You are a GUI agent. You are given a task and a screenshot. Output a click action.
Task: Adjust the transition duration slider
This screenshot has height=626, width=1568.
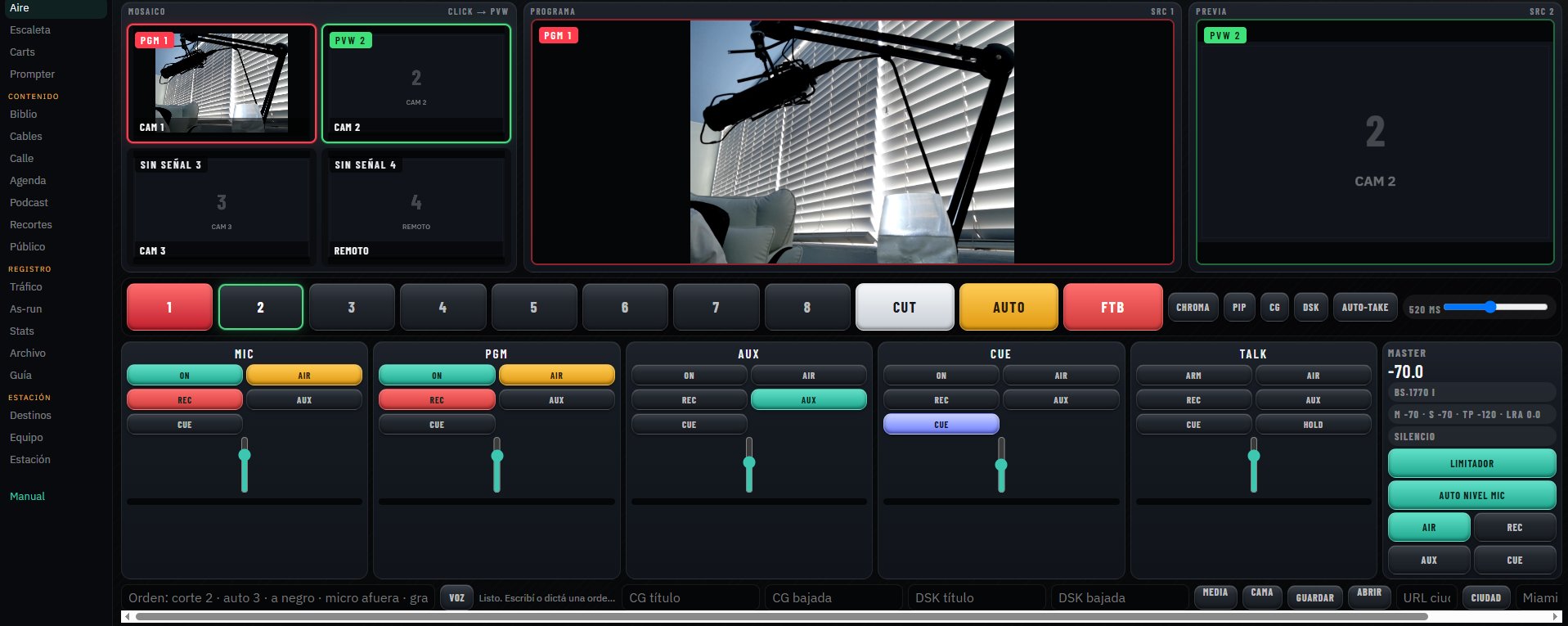(1495, 307)
